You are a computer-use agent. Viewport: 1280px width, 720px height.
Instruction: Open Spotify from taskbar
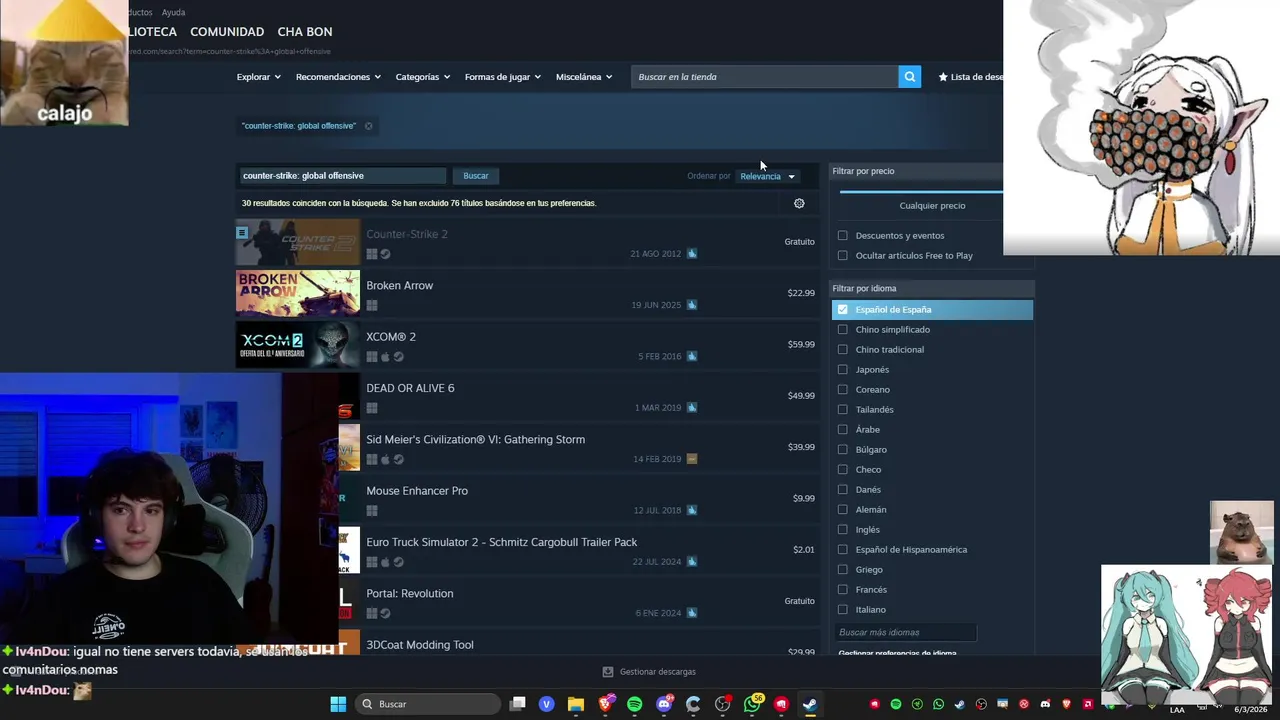[x=634, y=704]
